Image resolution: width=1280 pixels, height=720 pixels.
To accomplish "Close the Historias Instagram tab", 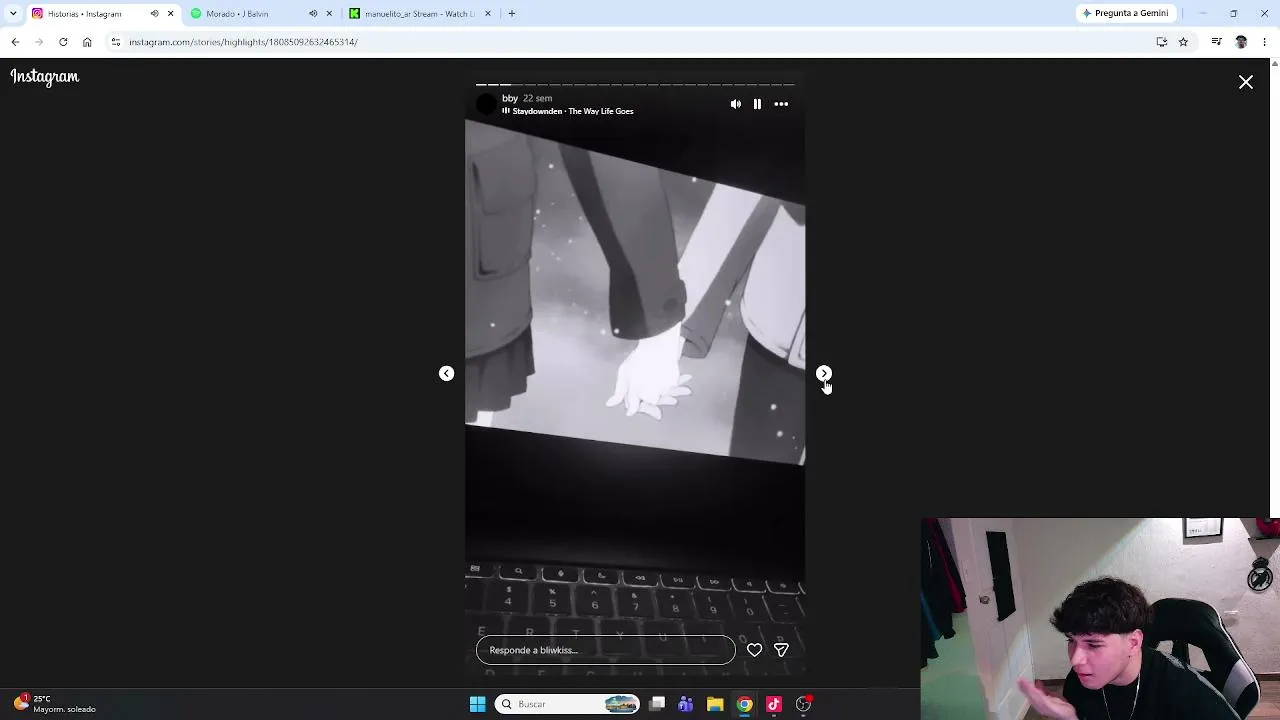I will [170, 14].
